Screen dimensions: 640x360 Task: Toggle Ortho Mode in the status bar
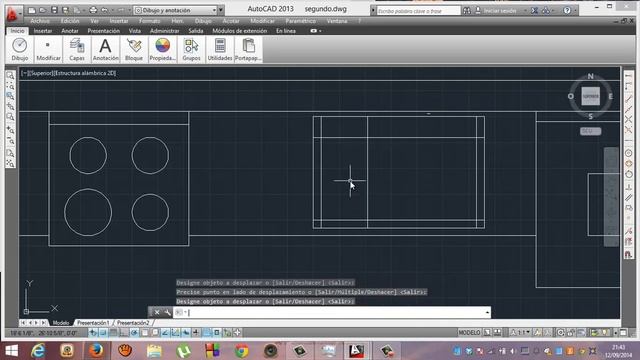coord(124,333)
